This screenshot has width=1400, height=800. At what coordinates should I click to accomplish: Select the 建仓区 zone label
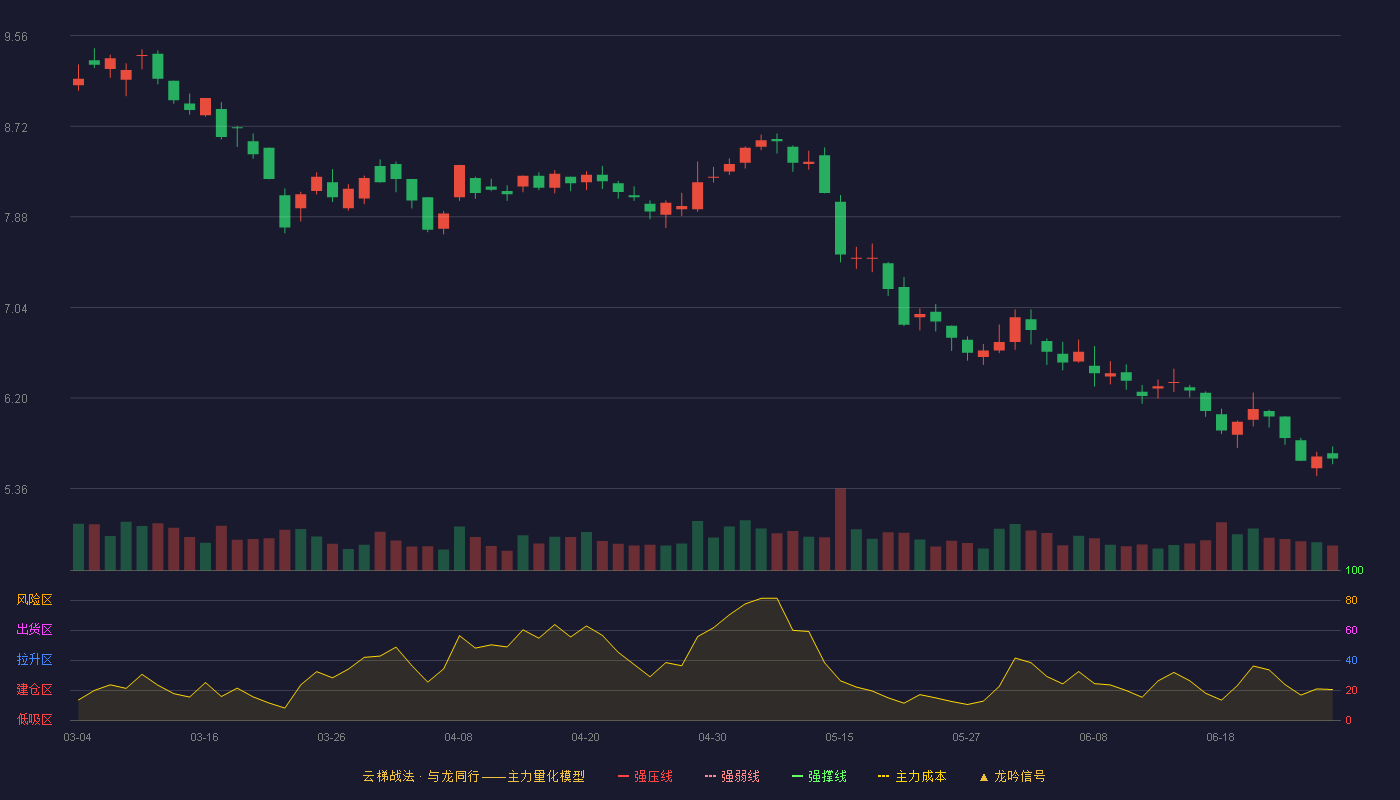coord(34,690)
